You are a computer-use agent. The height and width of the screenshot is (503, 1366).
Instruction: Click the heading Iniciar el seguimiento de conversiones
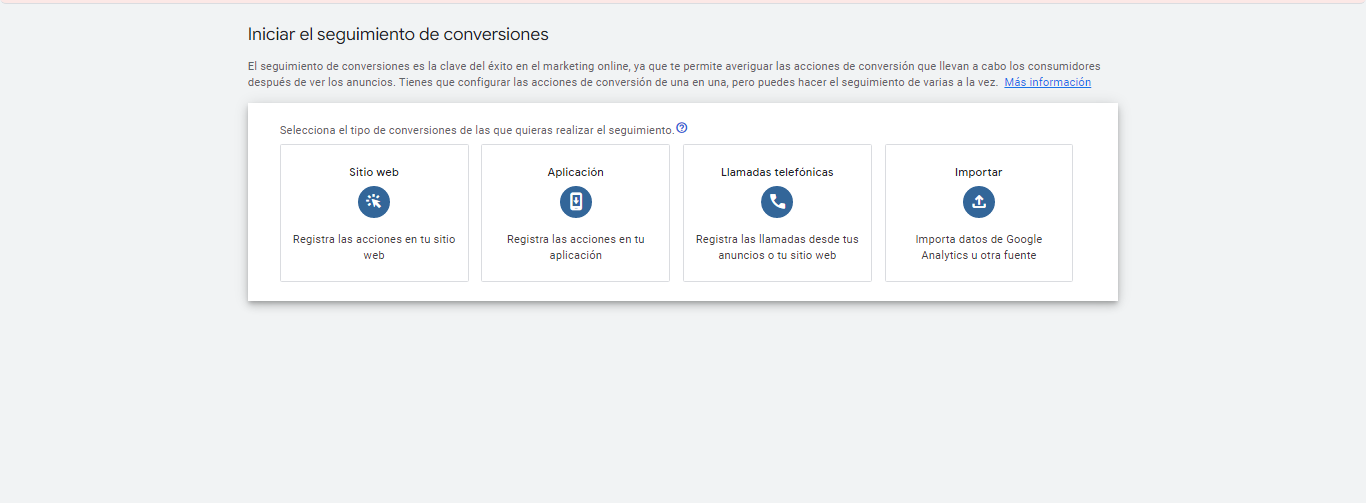(398, 34)
